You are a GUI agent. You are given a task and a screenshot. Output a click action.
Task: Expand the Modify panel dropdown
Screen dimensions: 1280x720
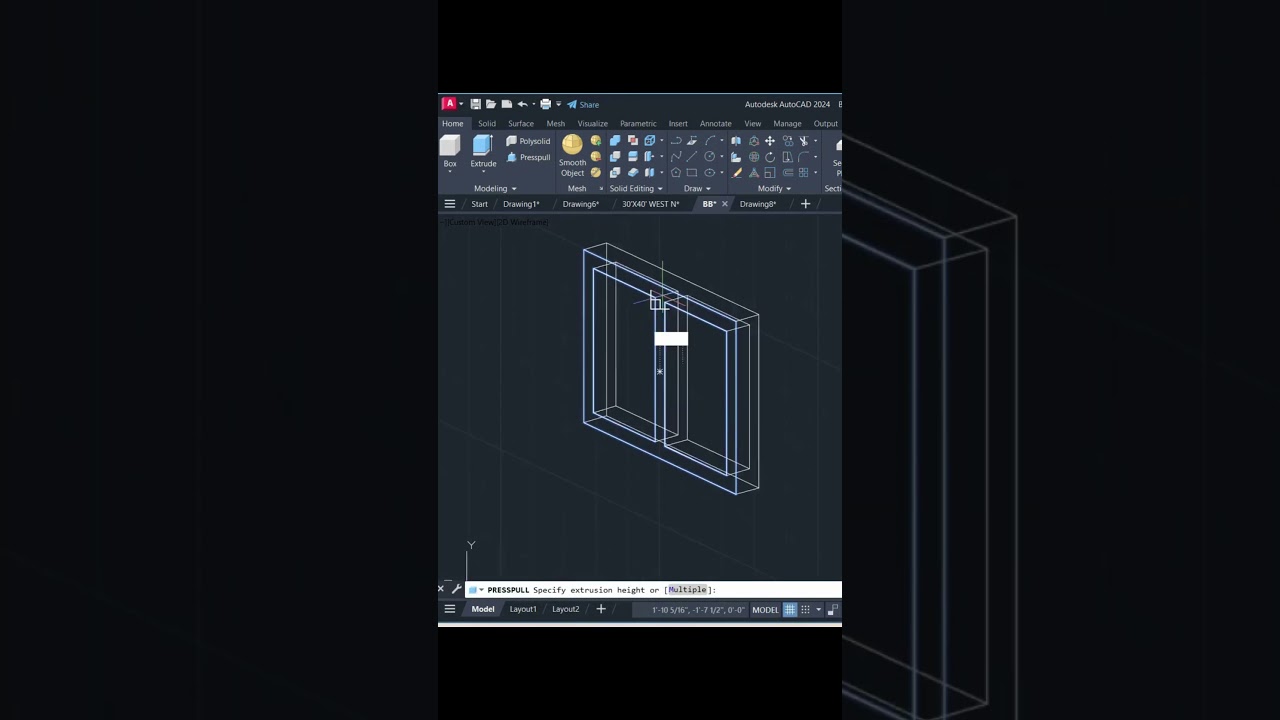point(788,188)
